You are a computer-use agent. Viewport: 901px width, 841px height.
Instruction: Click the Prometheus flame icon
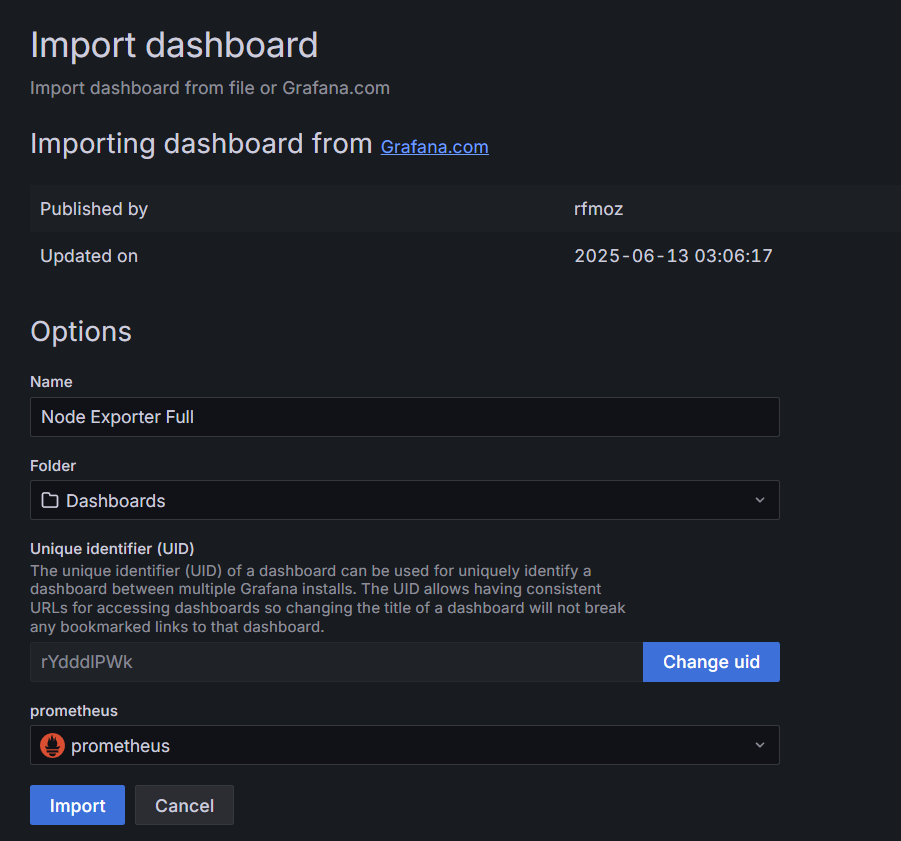(52, 746)
